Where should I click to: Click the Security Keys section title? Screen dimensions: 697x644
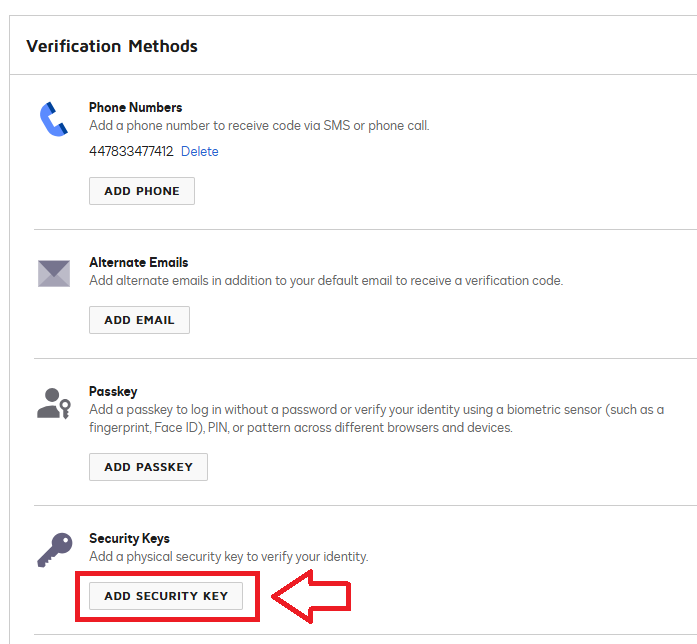[129, 538]
